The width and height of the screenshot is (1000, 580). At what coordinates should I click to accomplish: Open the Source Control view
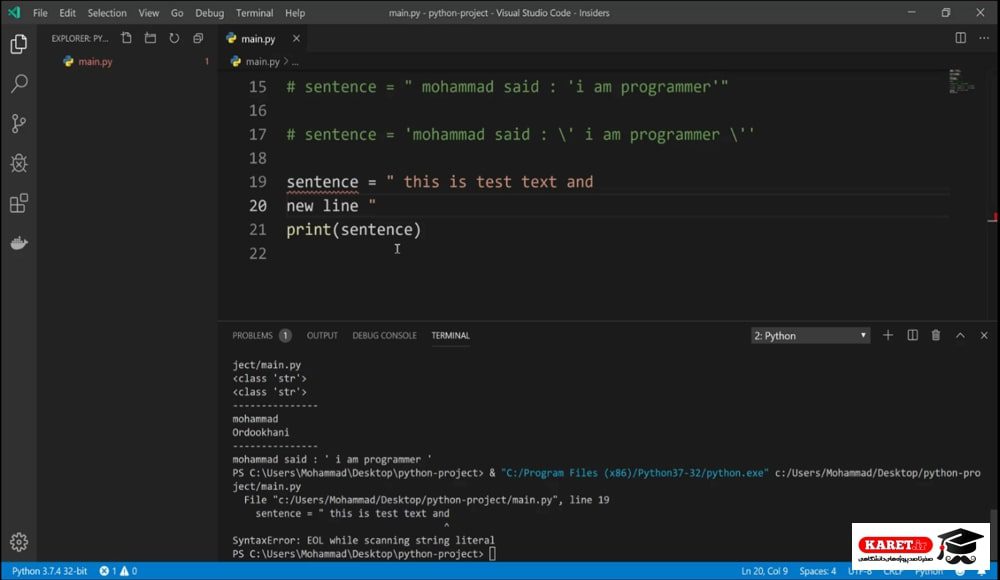tap(18, 123)
